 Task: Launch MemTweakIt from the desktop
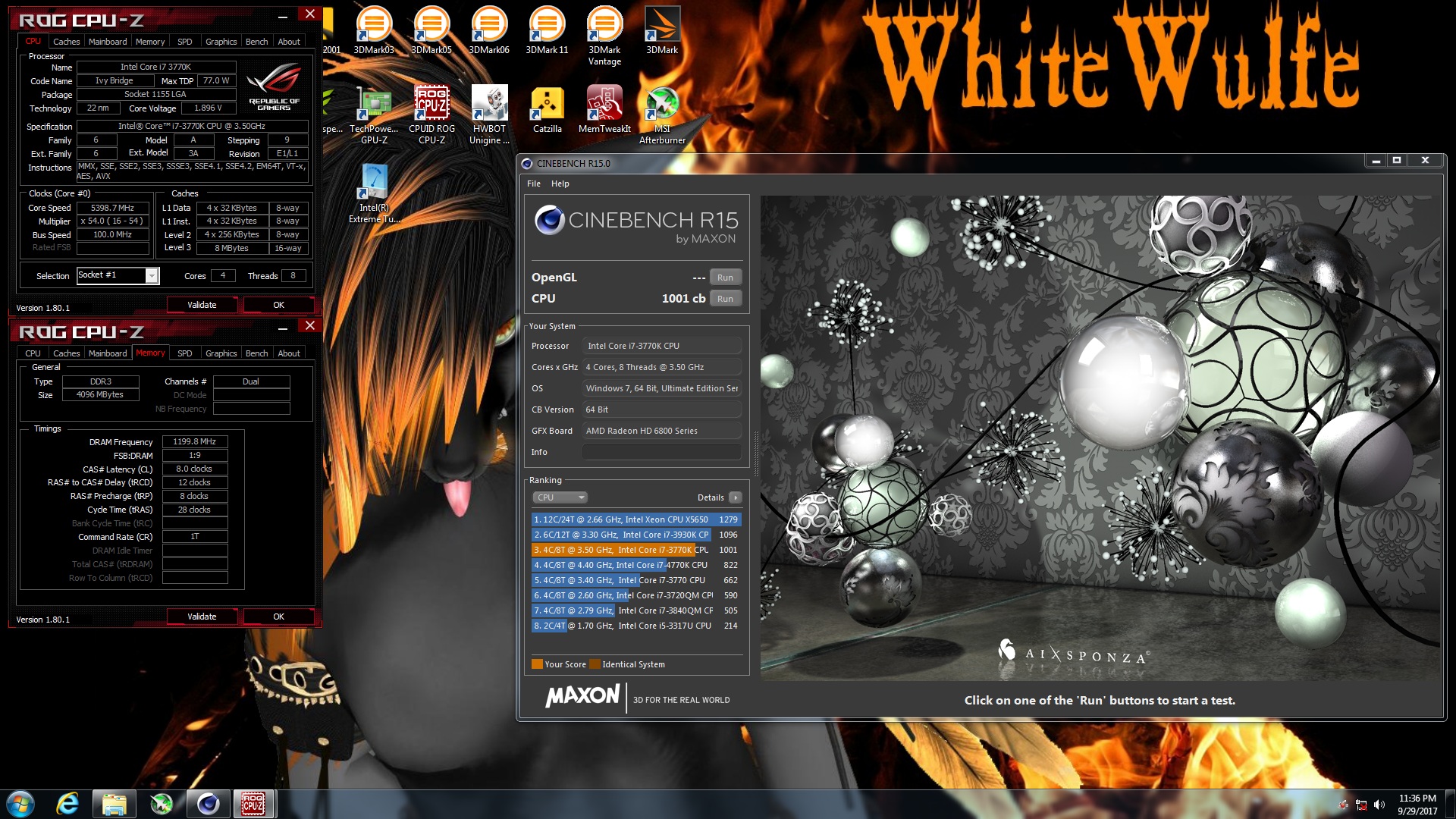tap(604, 110)
